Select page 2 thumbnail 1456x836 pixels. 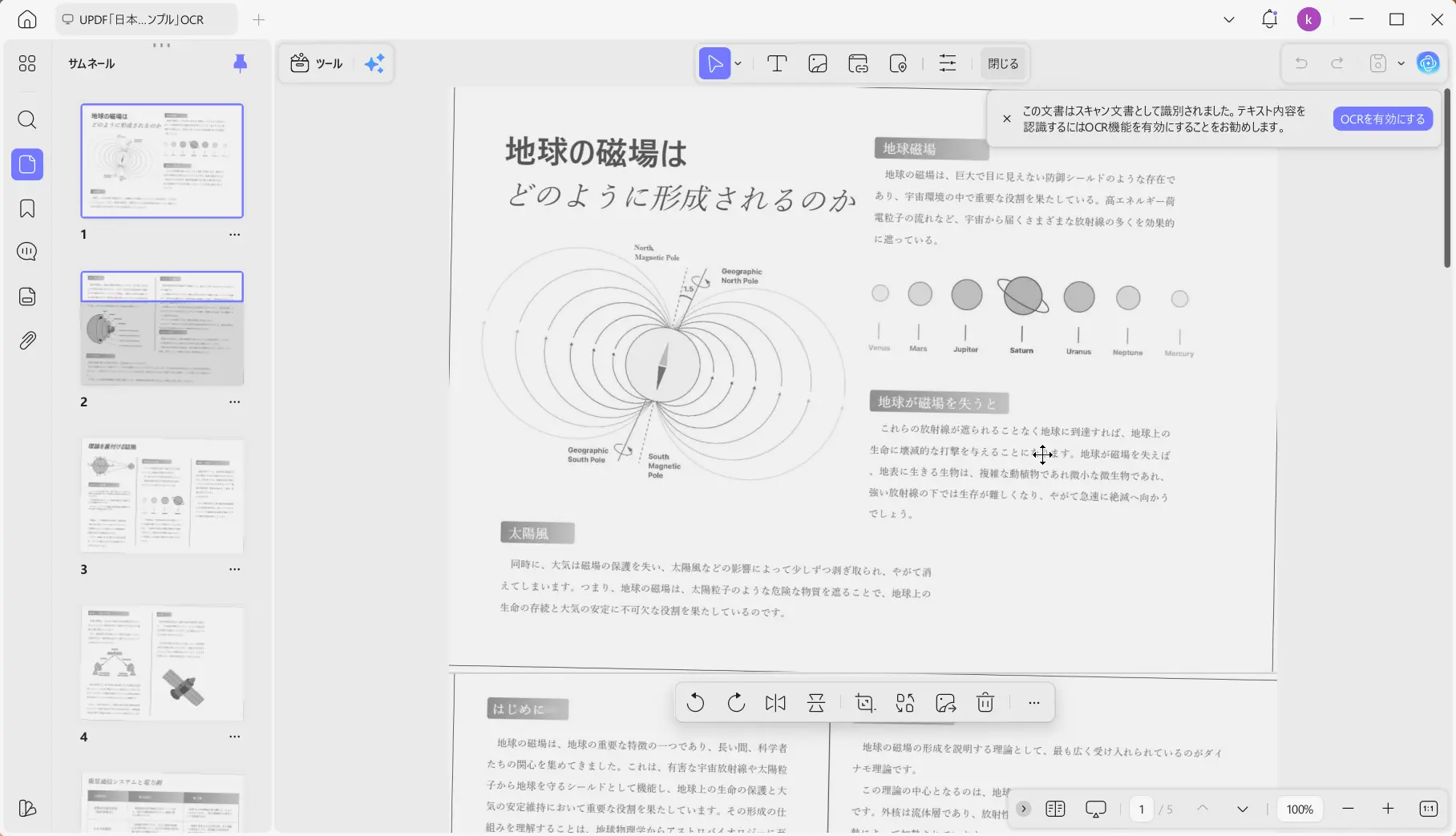162,329
